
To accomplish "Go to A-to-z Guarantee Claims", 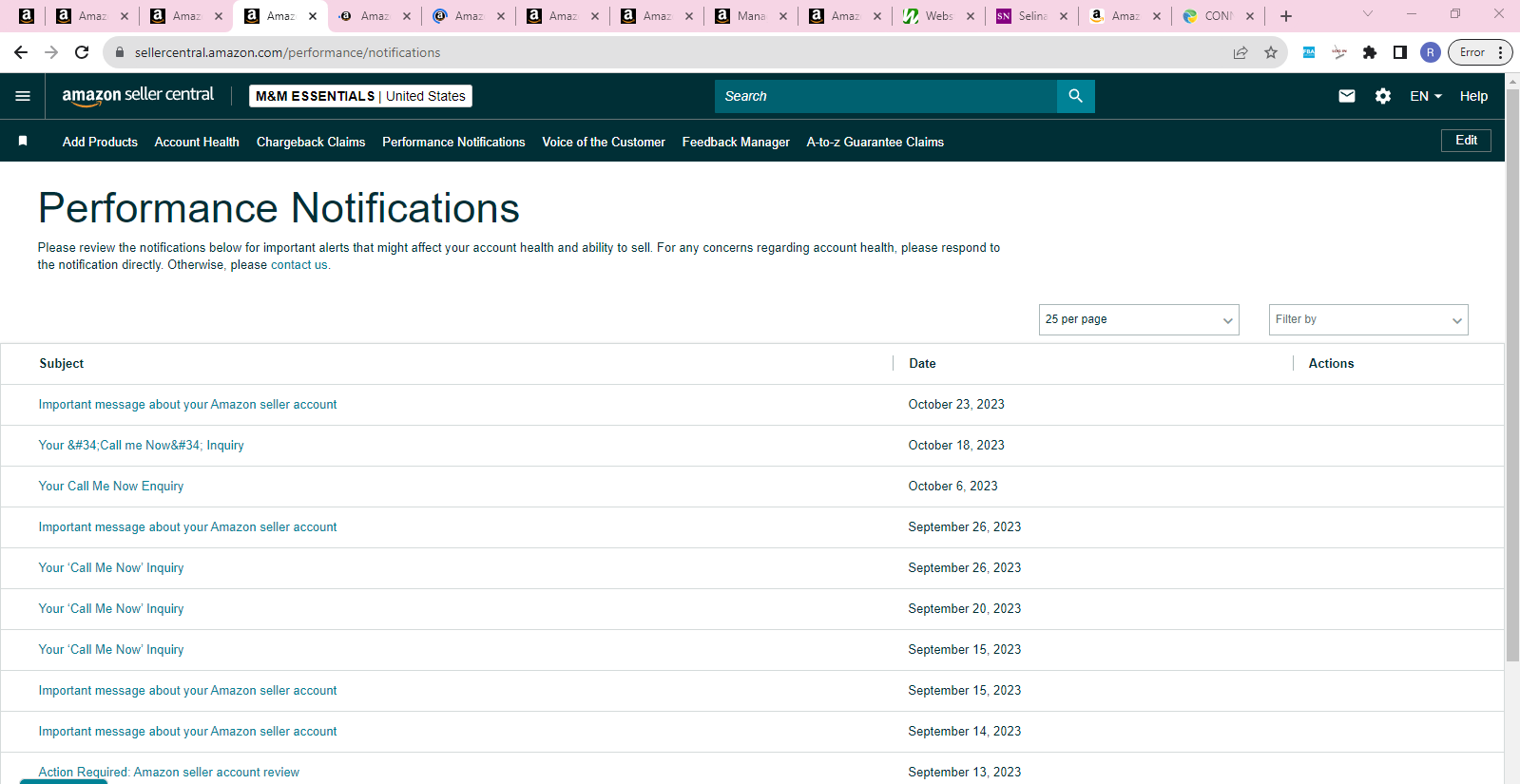I will [875, 142].
